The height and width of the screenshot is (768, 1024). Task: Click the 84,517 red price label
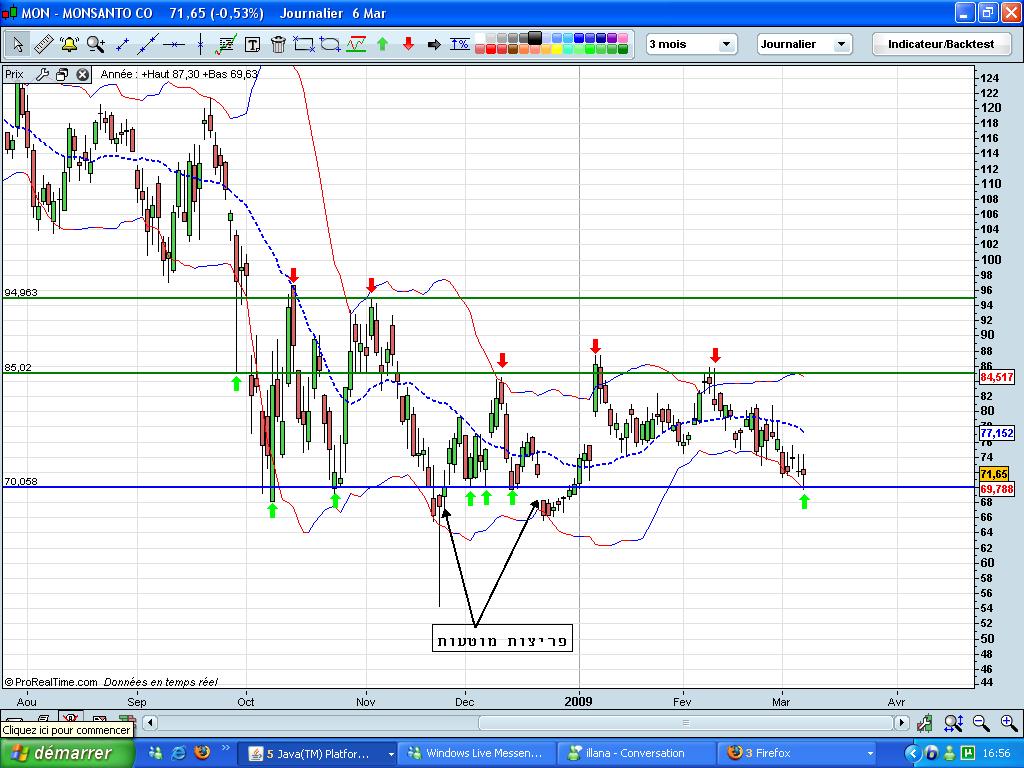pos(997,377)
